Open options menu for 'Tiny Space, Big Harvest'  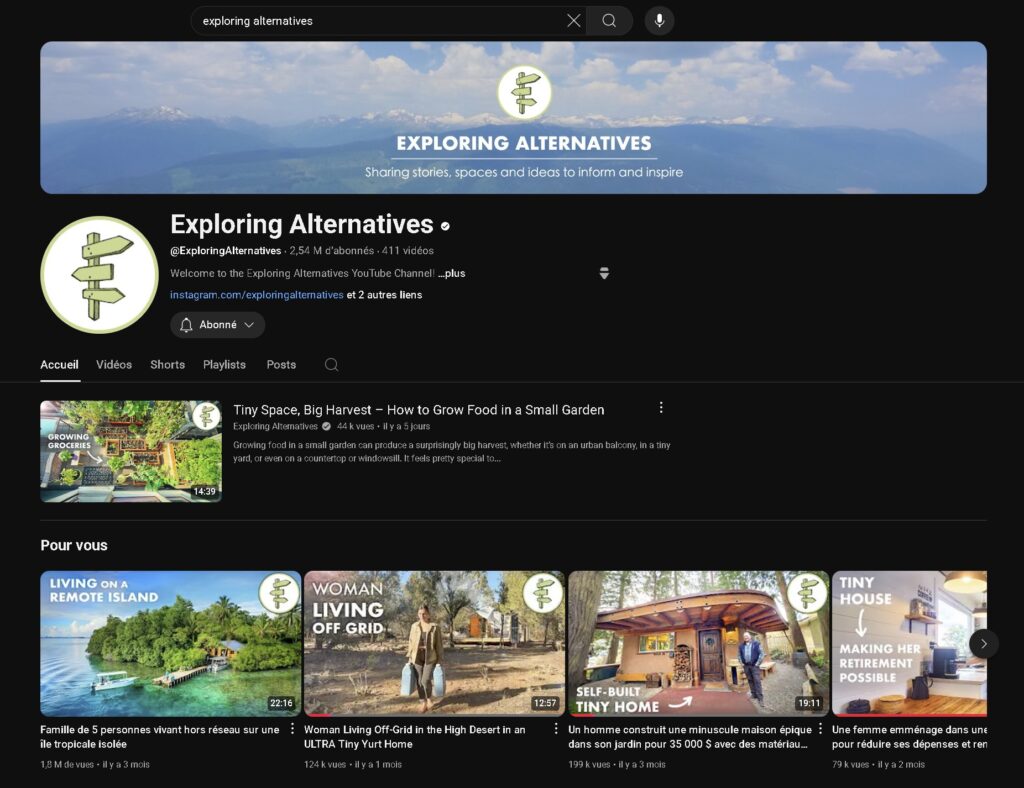[x=661, y=407]
